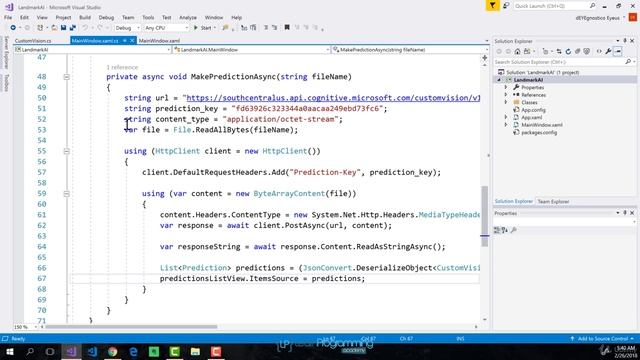Click the Show All Files icon
This screenshot has width=640, height=360.
[x=587, y=51]
